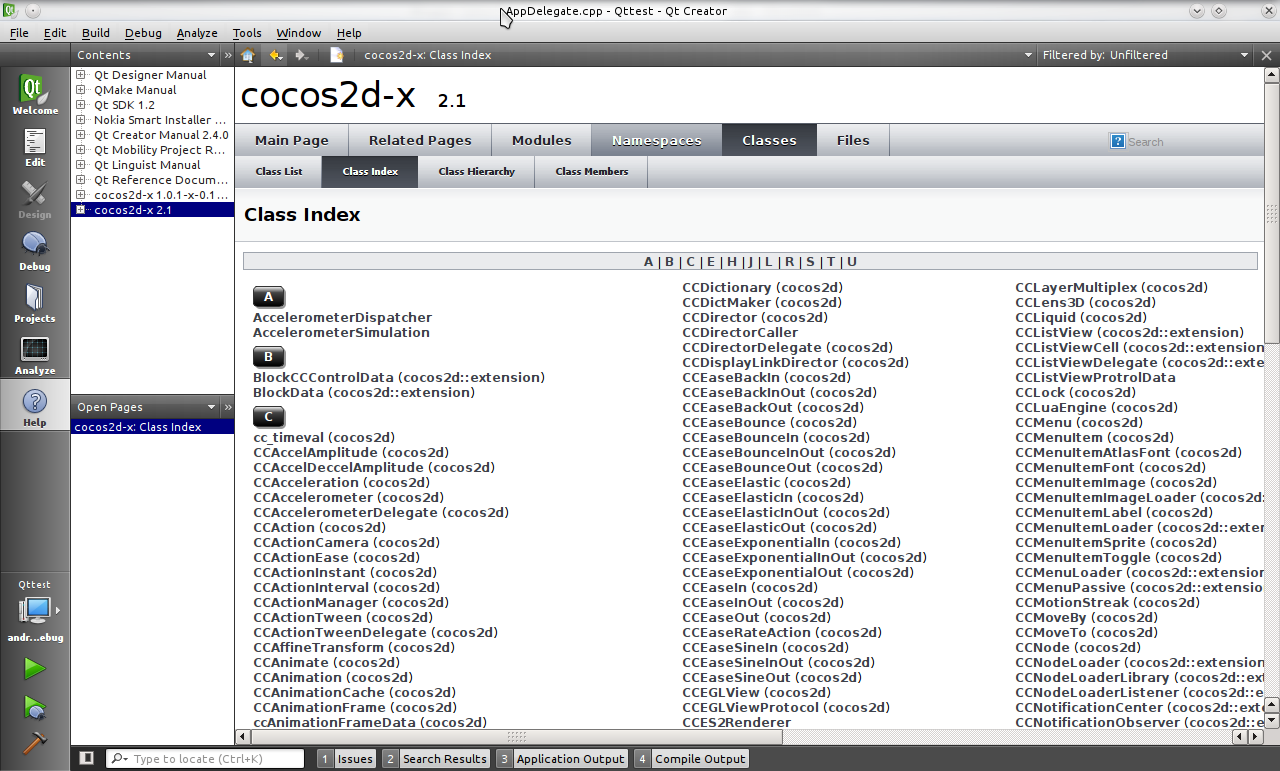Viewport: 1280px width, 771px height.
Task: Open the Window menu
Action: (299, 33)
